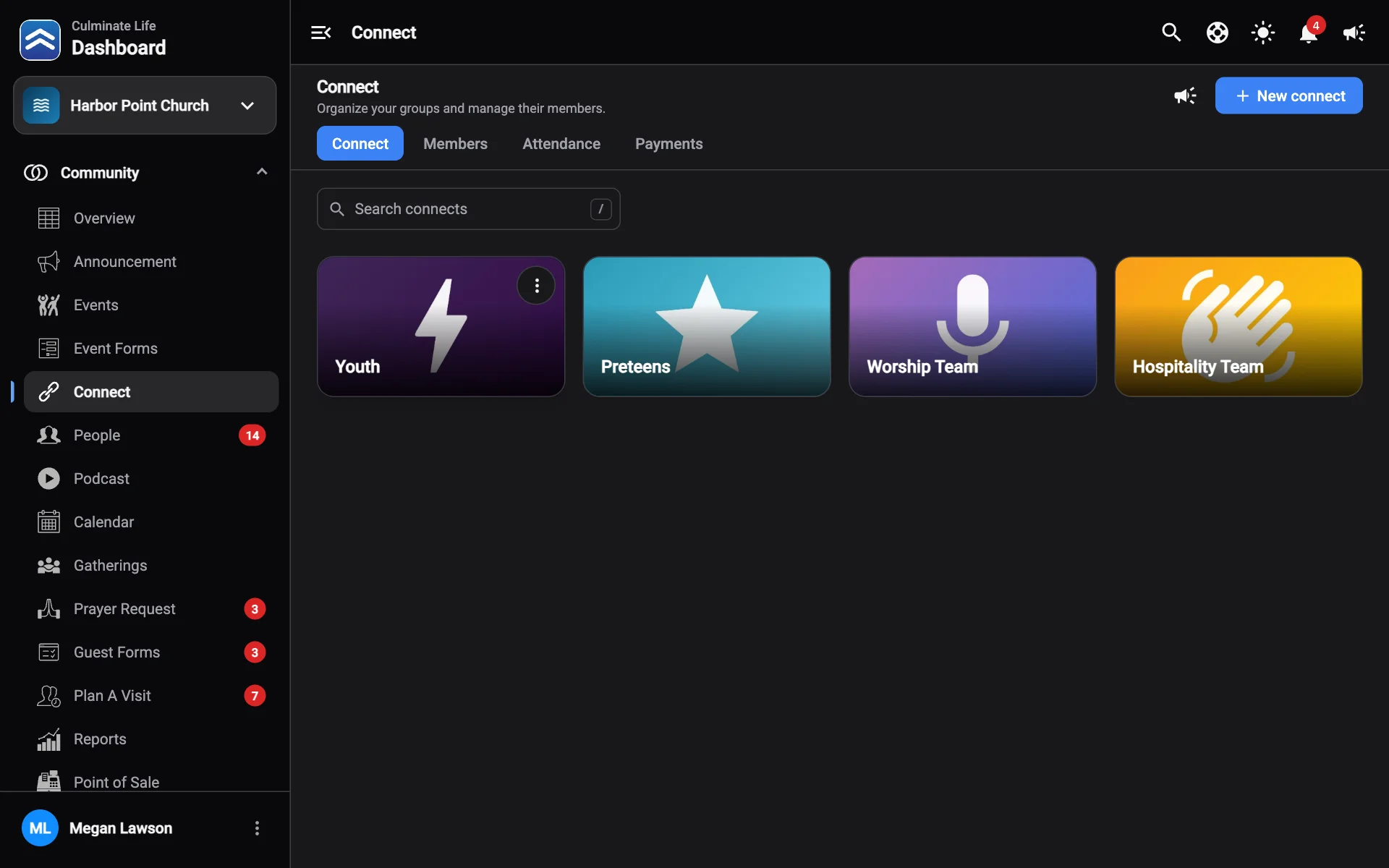Switch to the Payments tab
The height and width of the screenshot is (868, 1389).
(668, 143)
